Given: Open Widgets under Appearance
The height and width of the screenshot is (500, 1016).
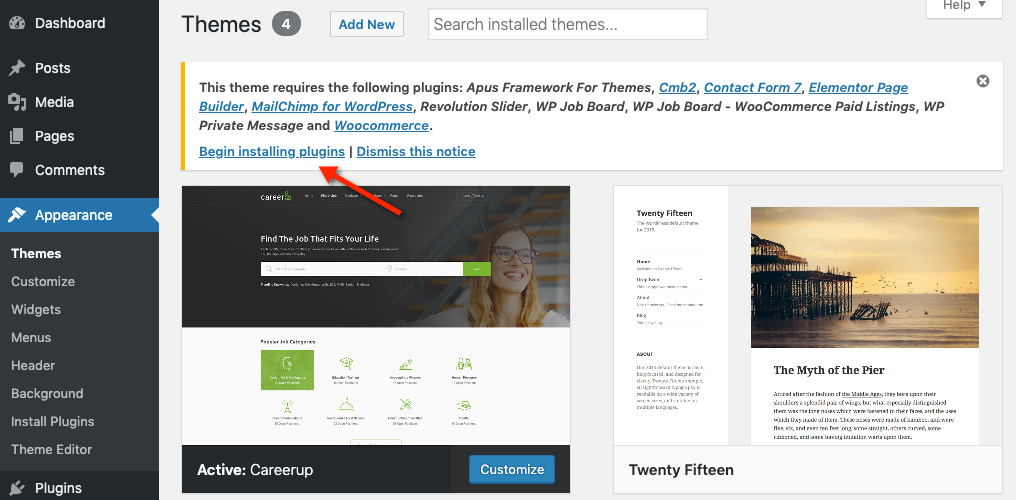Looking at the screenshot, I should click(36, 309).
